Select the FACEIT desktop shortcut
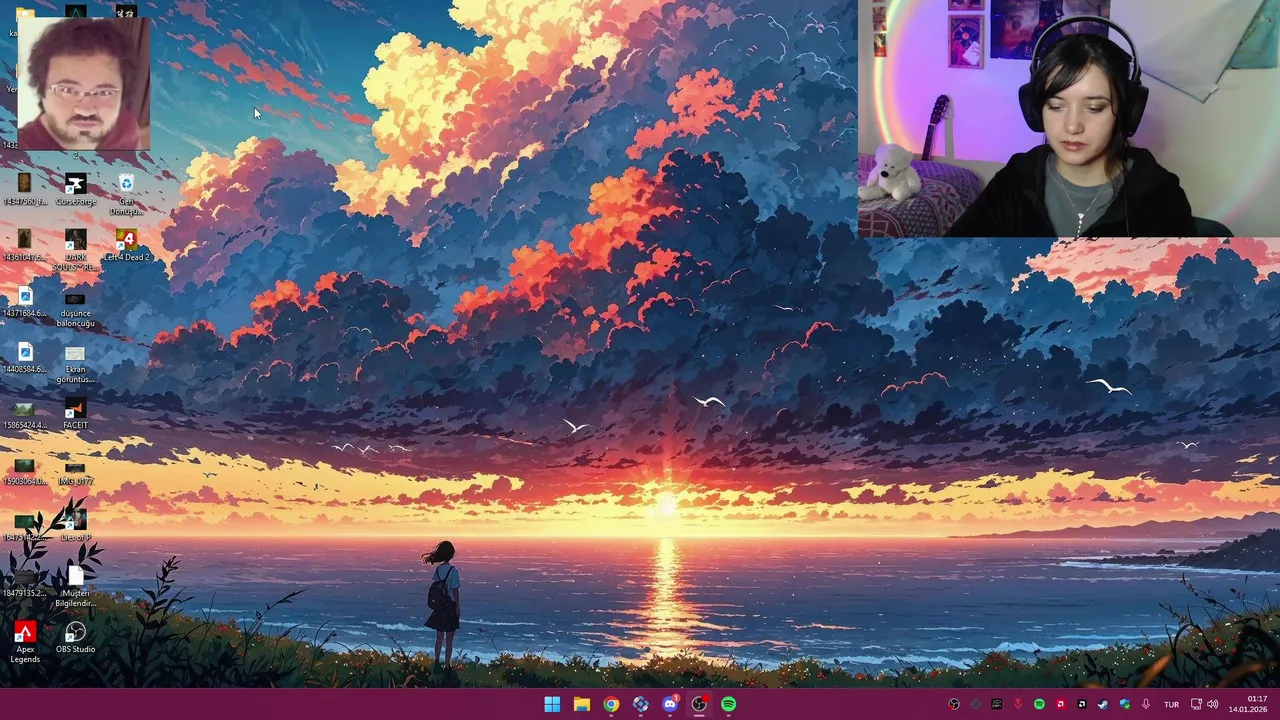The width and height of the screenshot is (1280, 720). pyautogui.click(x=75, y=414)
